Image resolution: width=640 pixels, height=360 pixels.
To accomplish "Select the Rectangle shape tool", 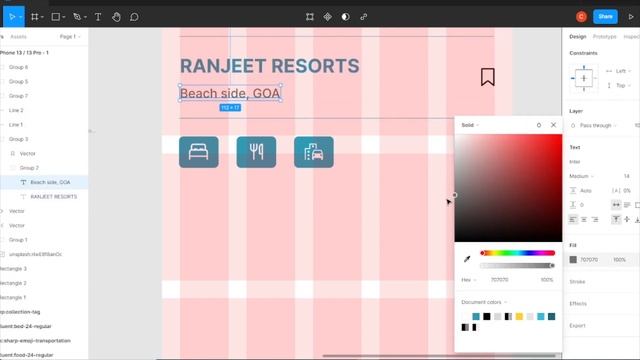I will click(56, 17).
